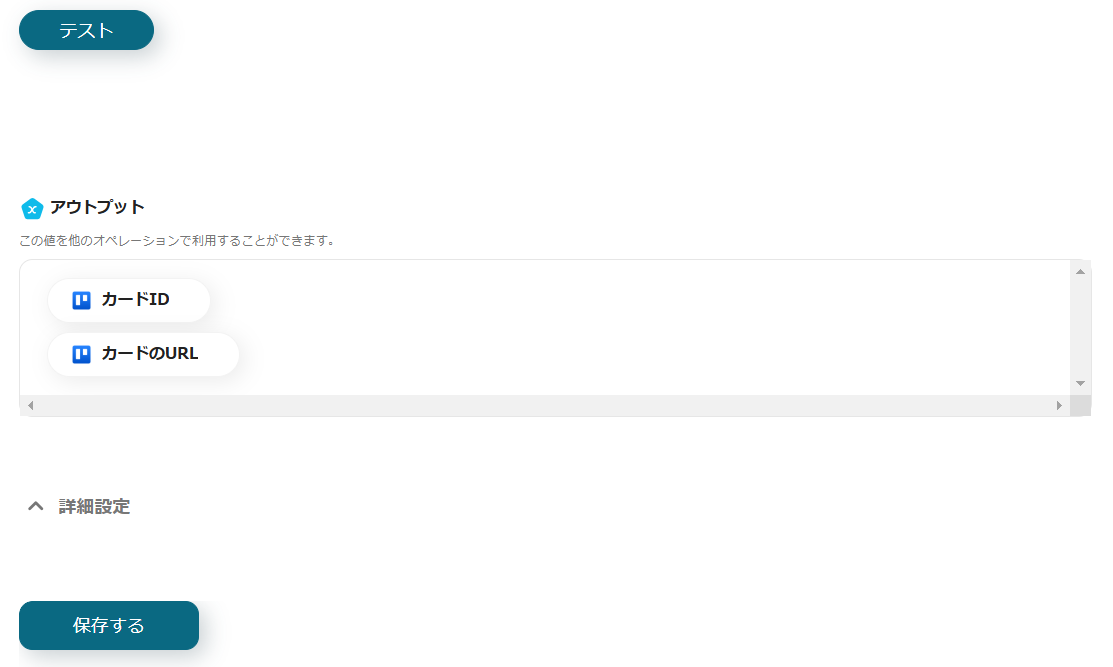Click the horizontal scrollbar right arrow
Viewport: 1113px width, 667px height.
[1059, 406]
